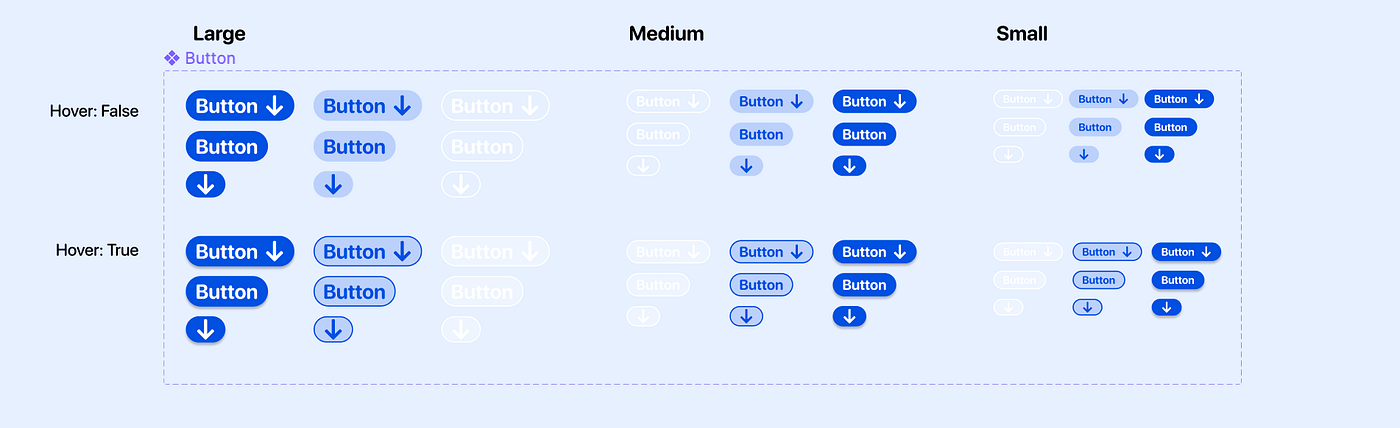
Task: Click Small outlined light blue text-only Button, Hover True
Action: 1099,280
